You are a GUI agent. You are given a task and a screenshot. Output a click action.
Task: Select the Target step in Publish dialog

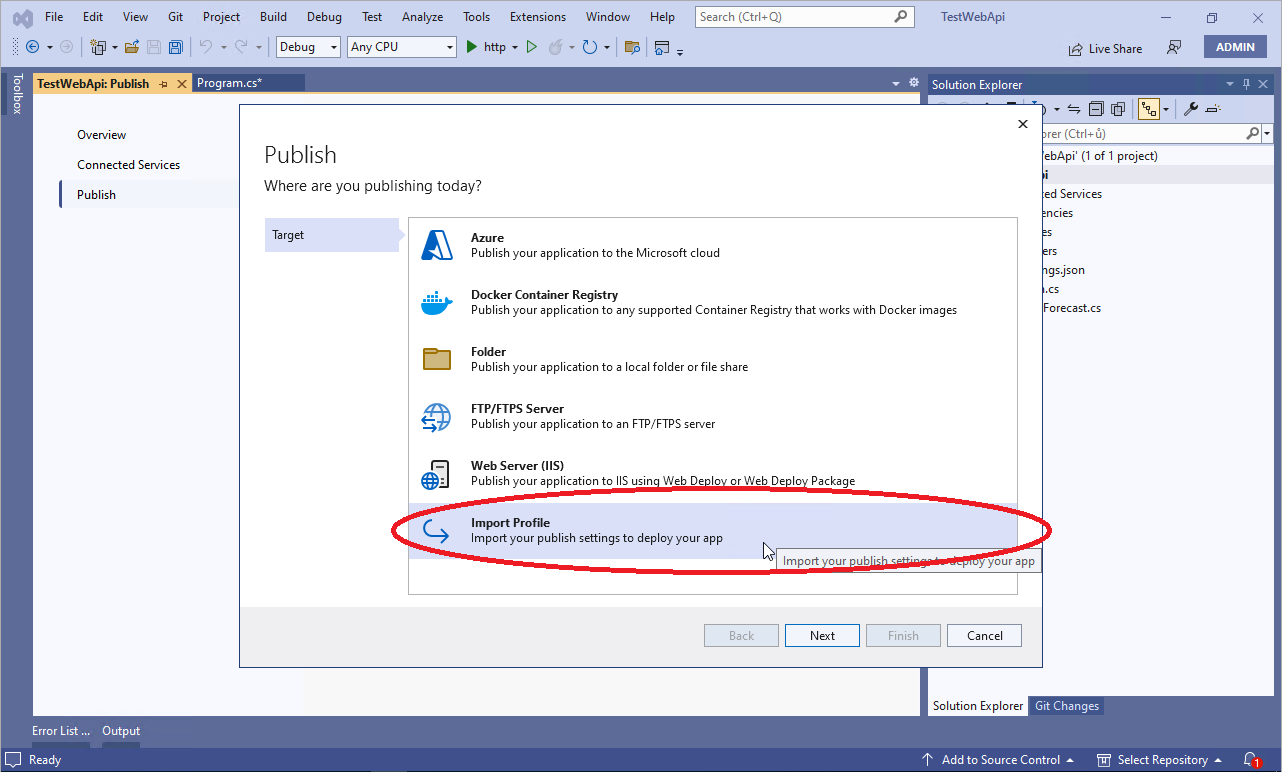(331, 235)
